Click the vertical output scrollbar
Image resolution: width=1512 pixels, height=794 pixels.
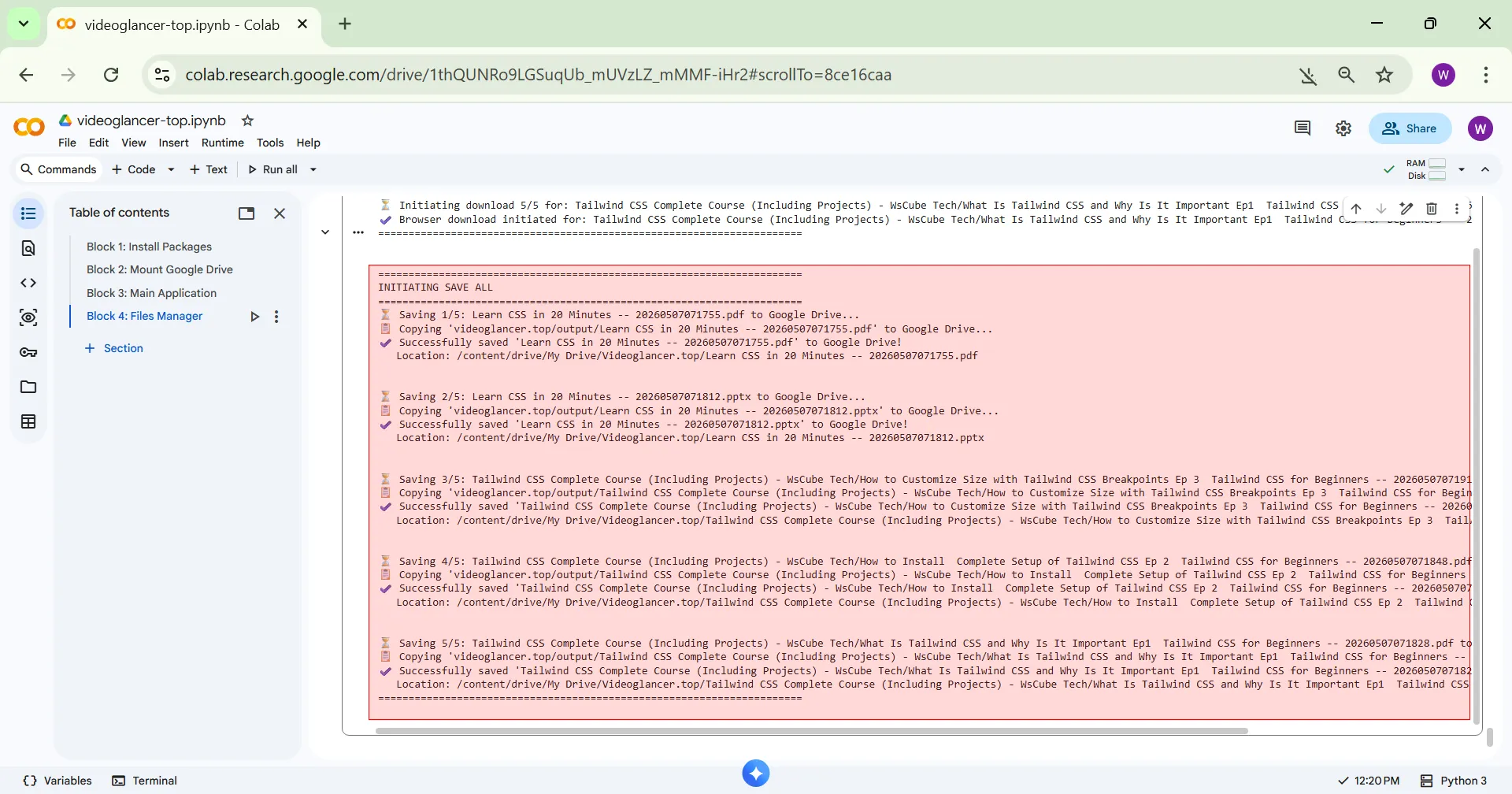pos(1477,487)
